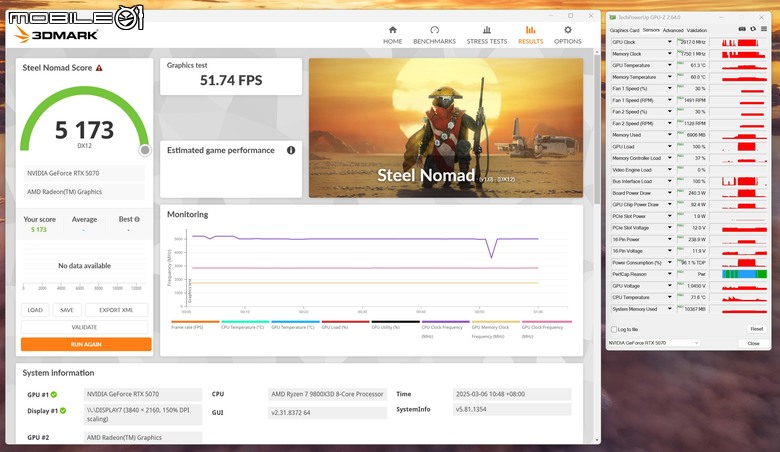Click the info icon next to Best score
Image resolution: width=780 pixels, height=452 pixels.
pos(137,219)
